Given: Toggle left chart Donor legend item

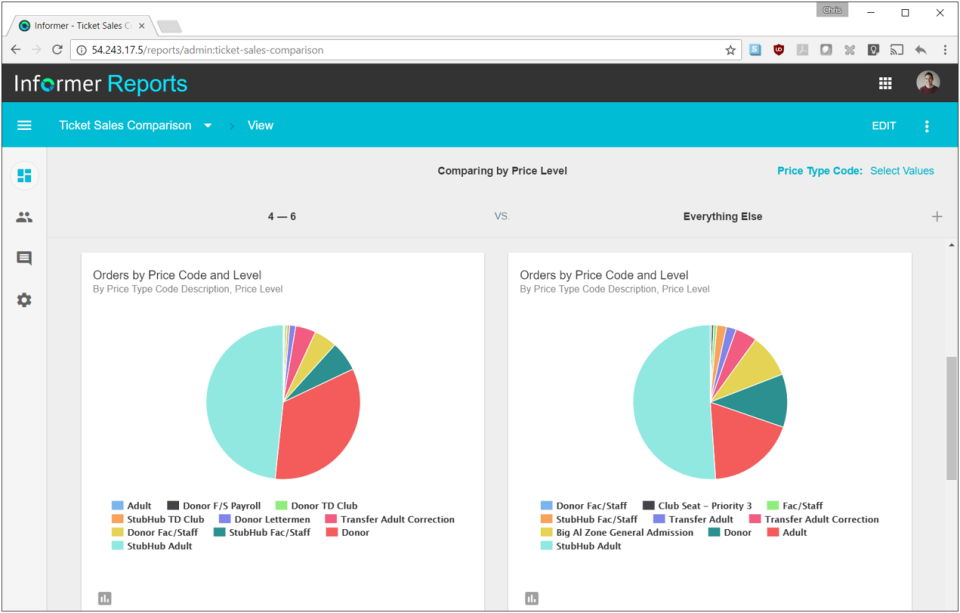Looking at the screenshot, I should pos(348,533).
